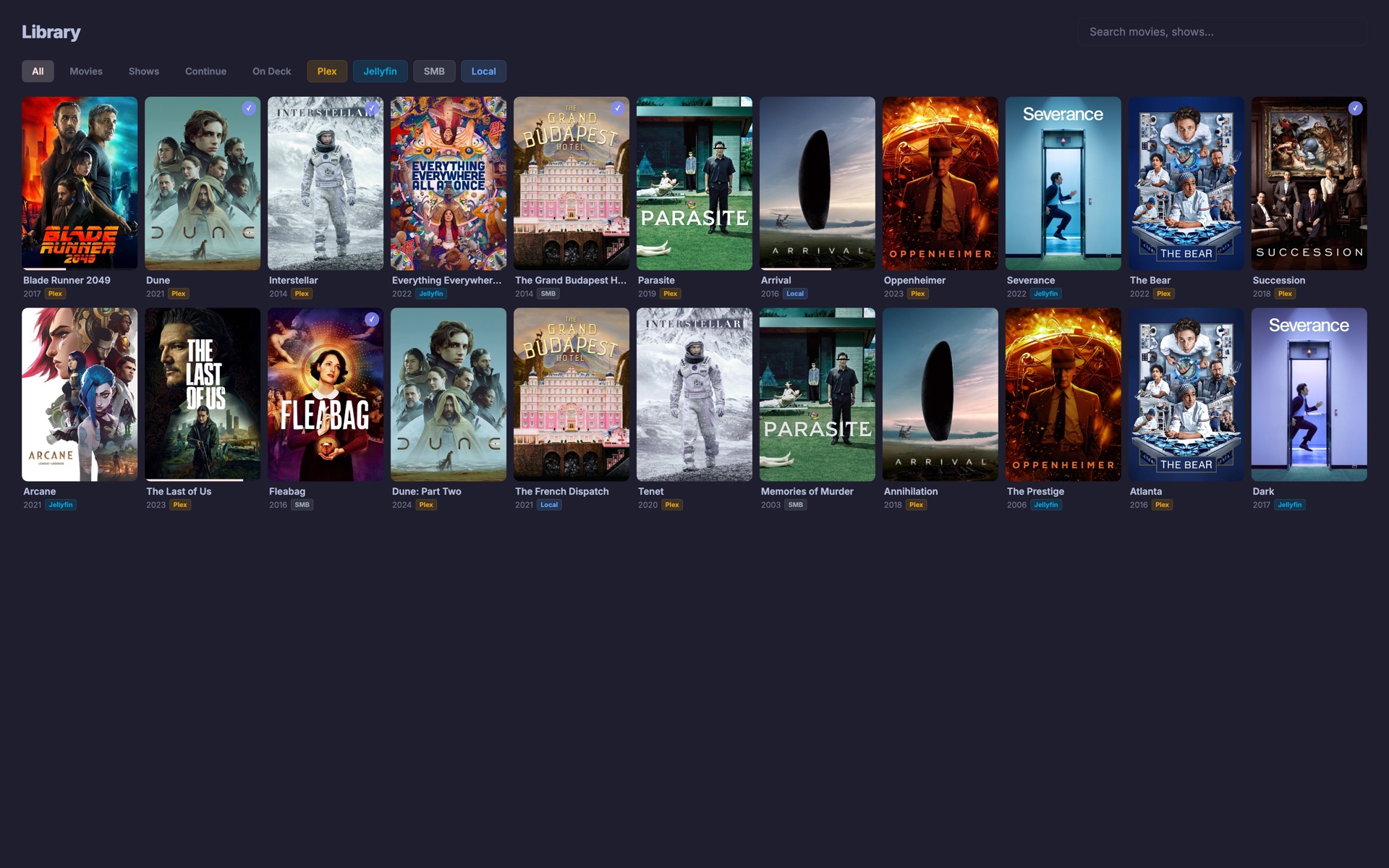Select the Continue filter
The width and height of the screenshot is (1389, 868).
205,71
